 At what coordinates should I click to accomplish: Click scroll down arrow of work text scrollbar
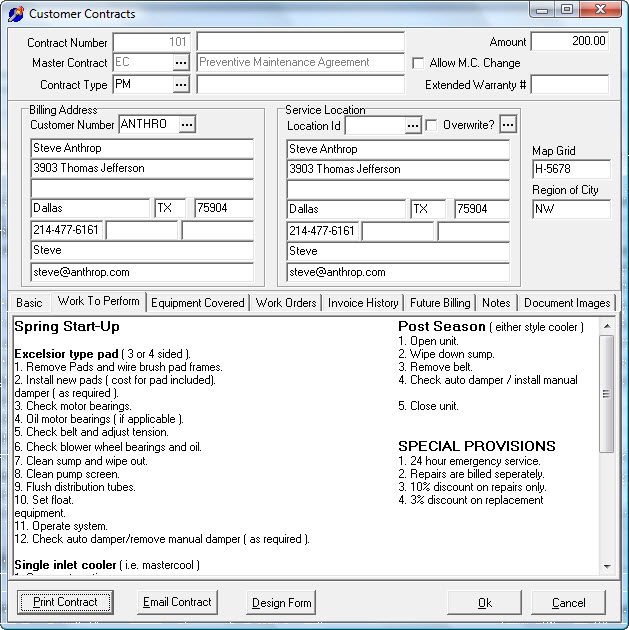[x=607, y=567]
